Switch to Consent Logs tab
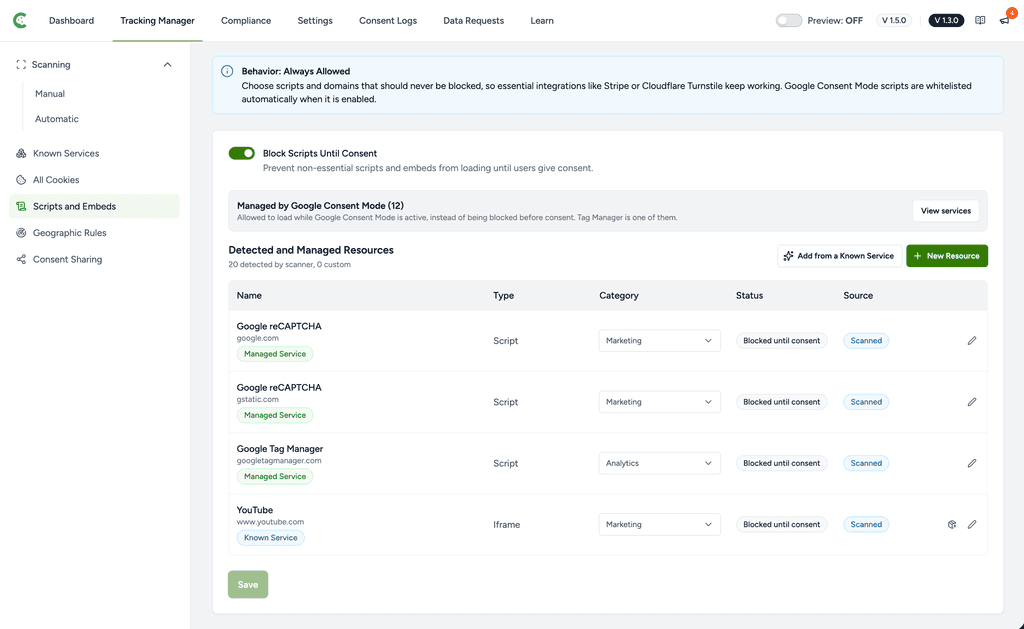 (x=388, y=20)
